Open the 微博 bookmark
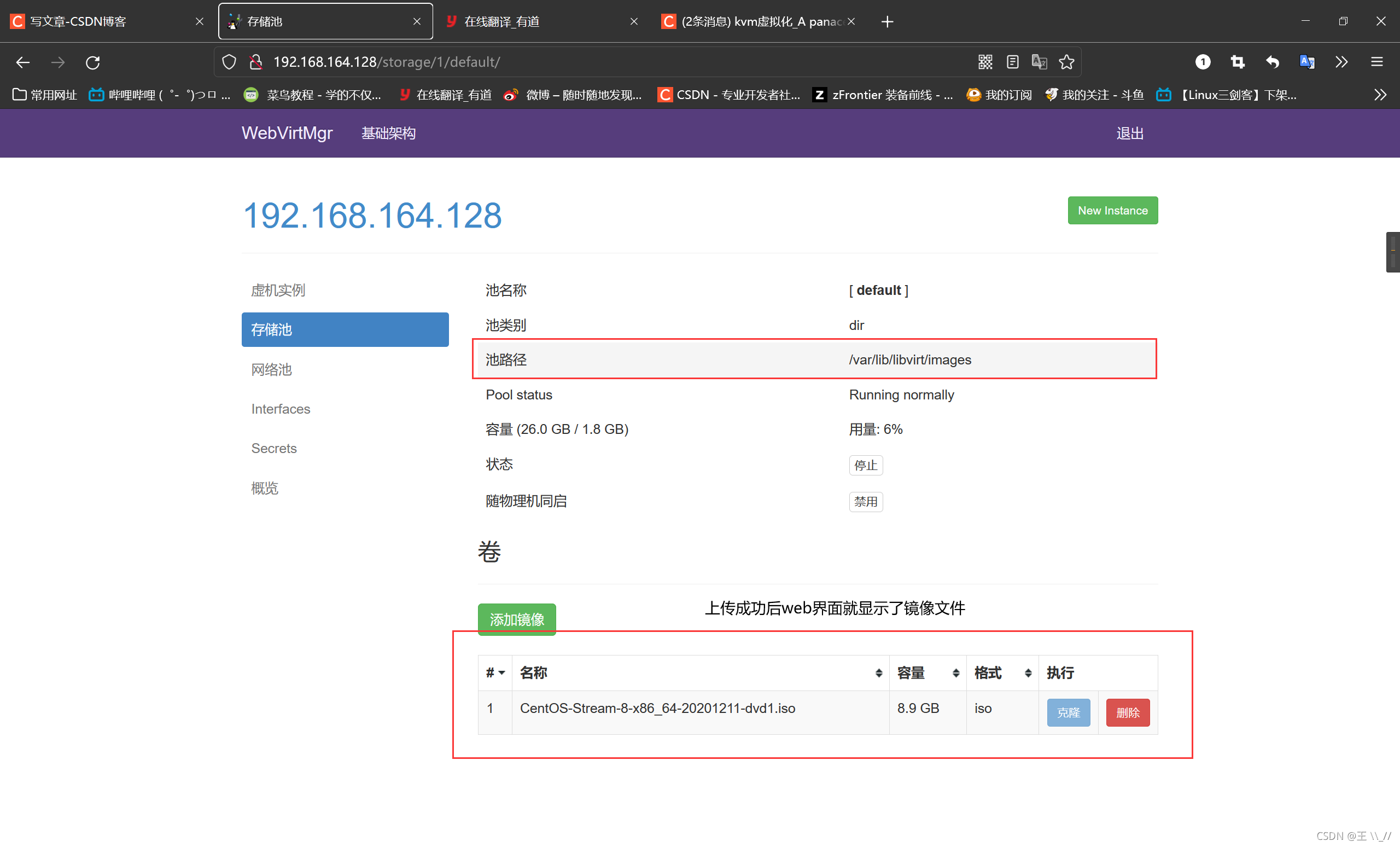Screen dimensions: 1400x847 (573, 94)
